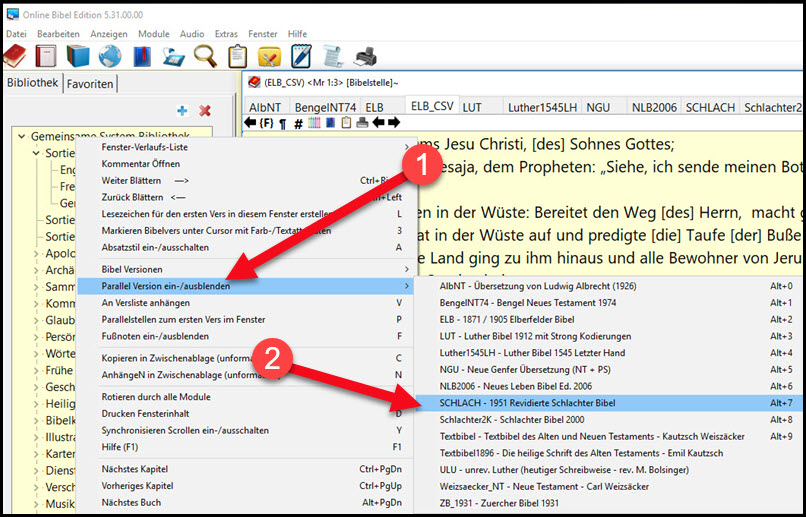Open Fenster-Verlaufs-Liste submenu
The height and width of the screenshot is (517, 806).
(x=245, y=147)
